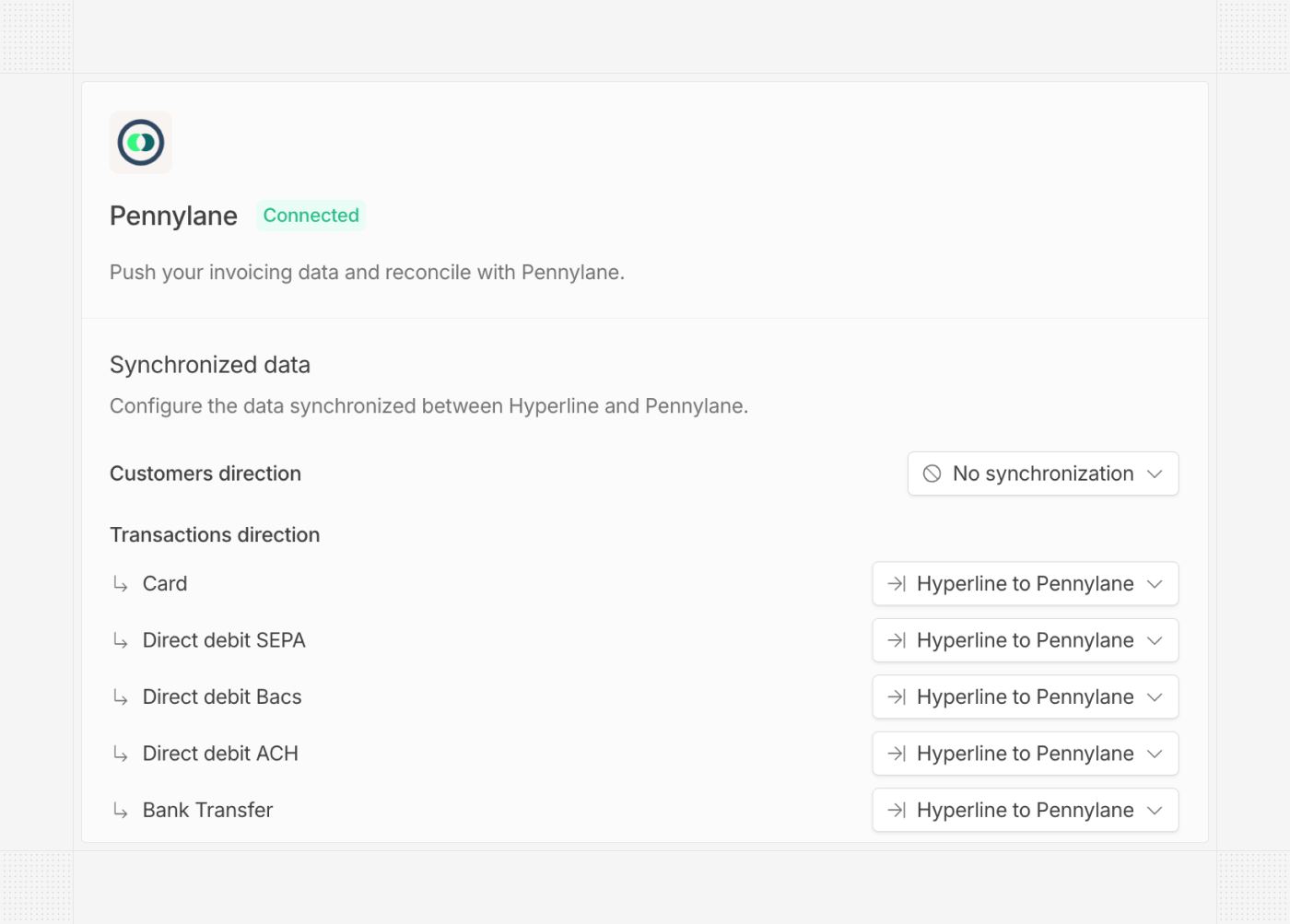Click the Direct debit Bacs row label

click(x=222, y=697)
